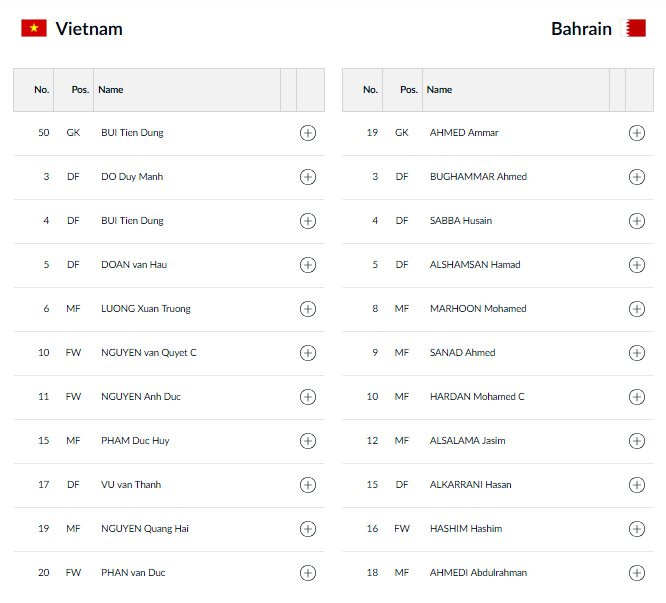This screenshot has height=603, width=666.
Task: Open plus icon for MARHOON Mohamed
Action: click(637, 309)
